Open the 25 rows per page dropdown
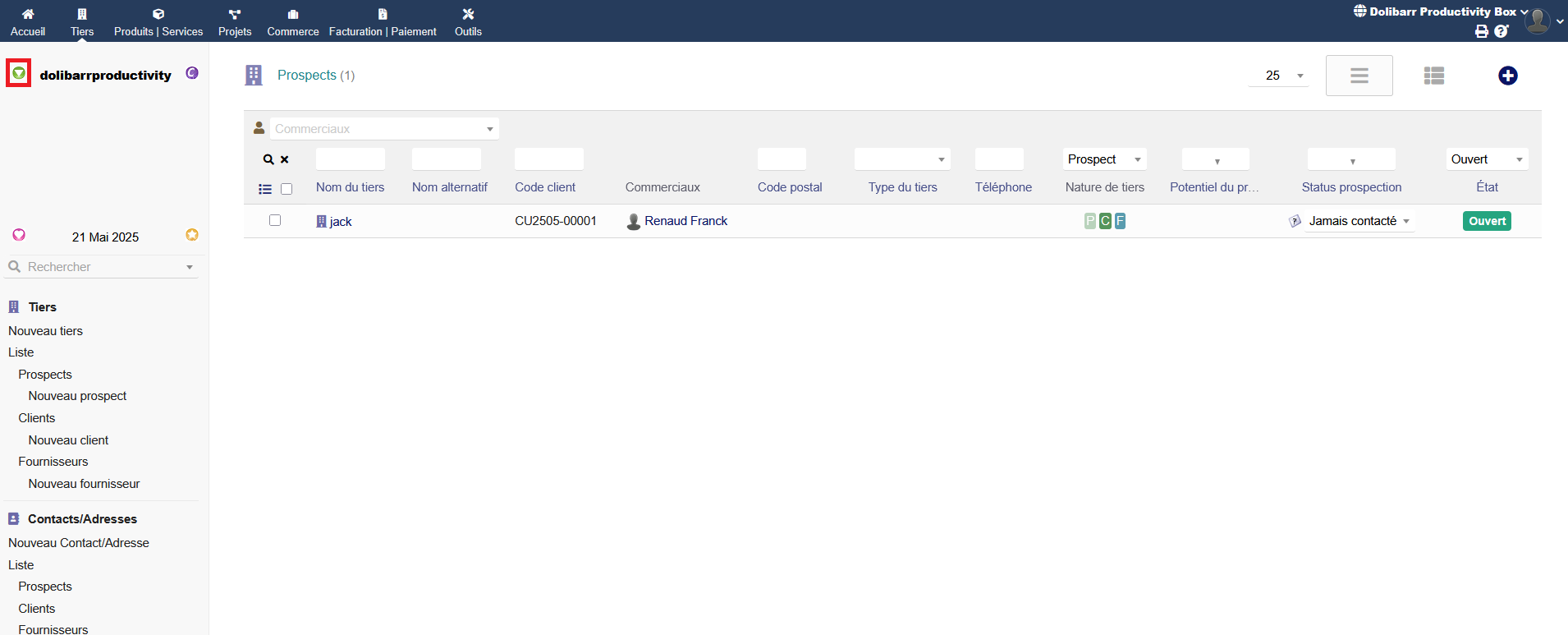This screenshot has height=635, width=1568. [x=1278, y=76]
